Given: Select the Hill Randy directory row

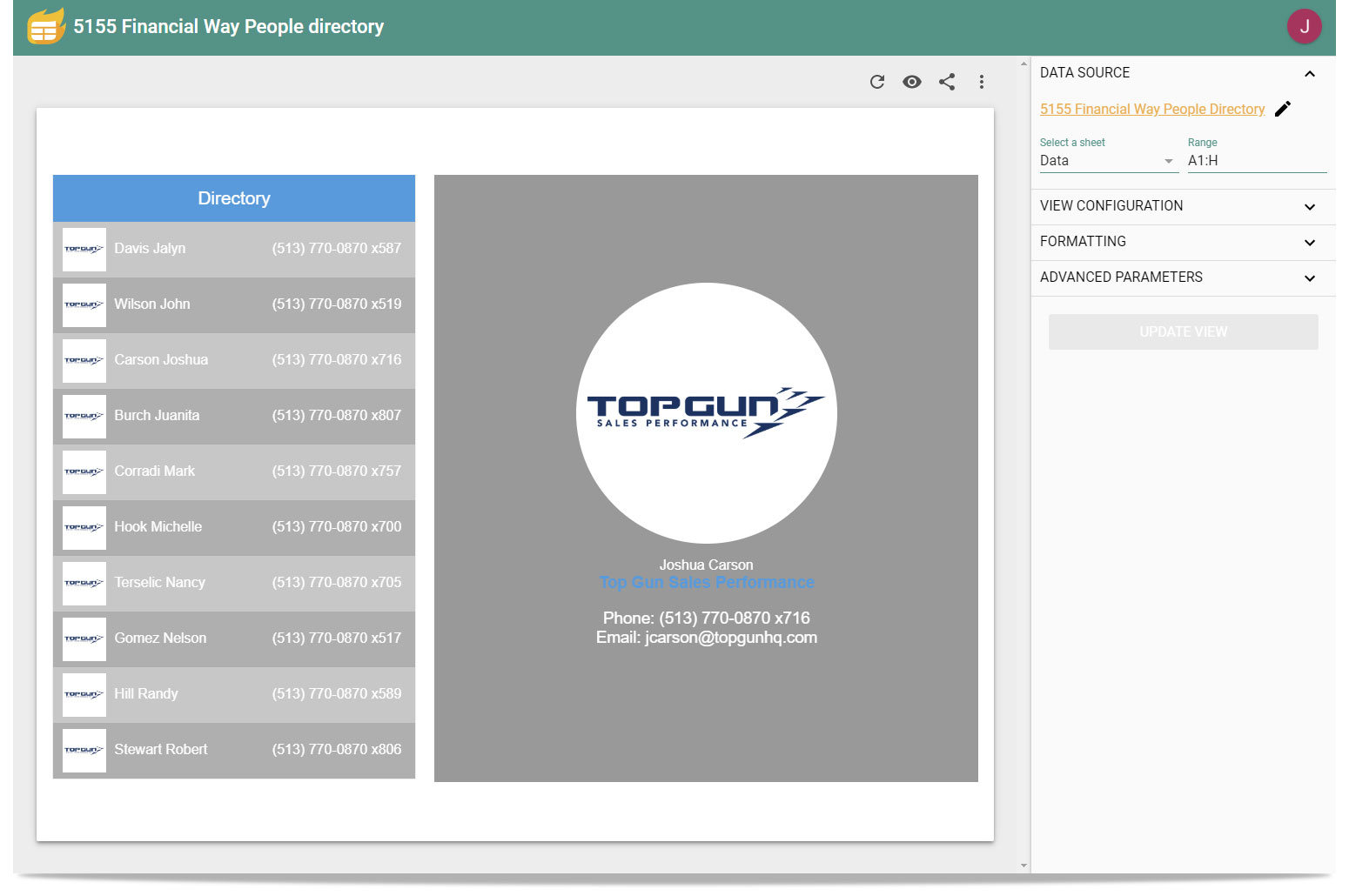Looking at the screenshot, I should [234, 695].
